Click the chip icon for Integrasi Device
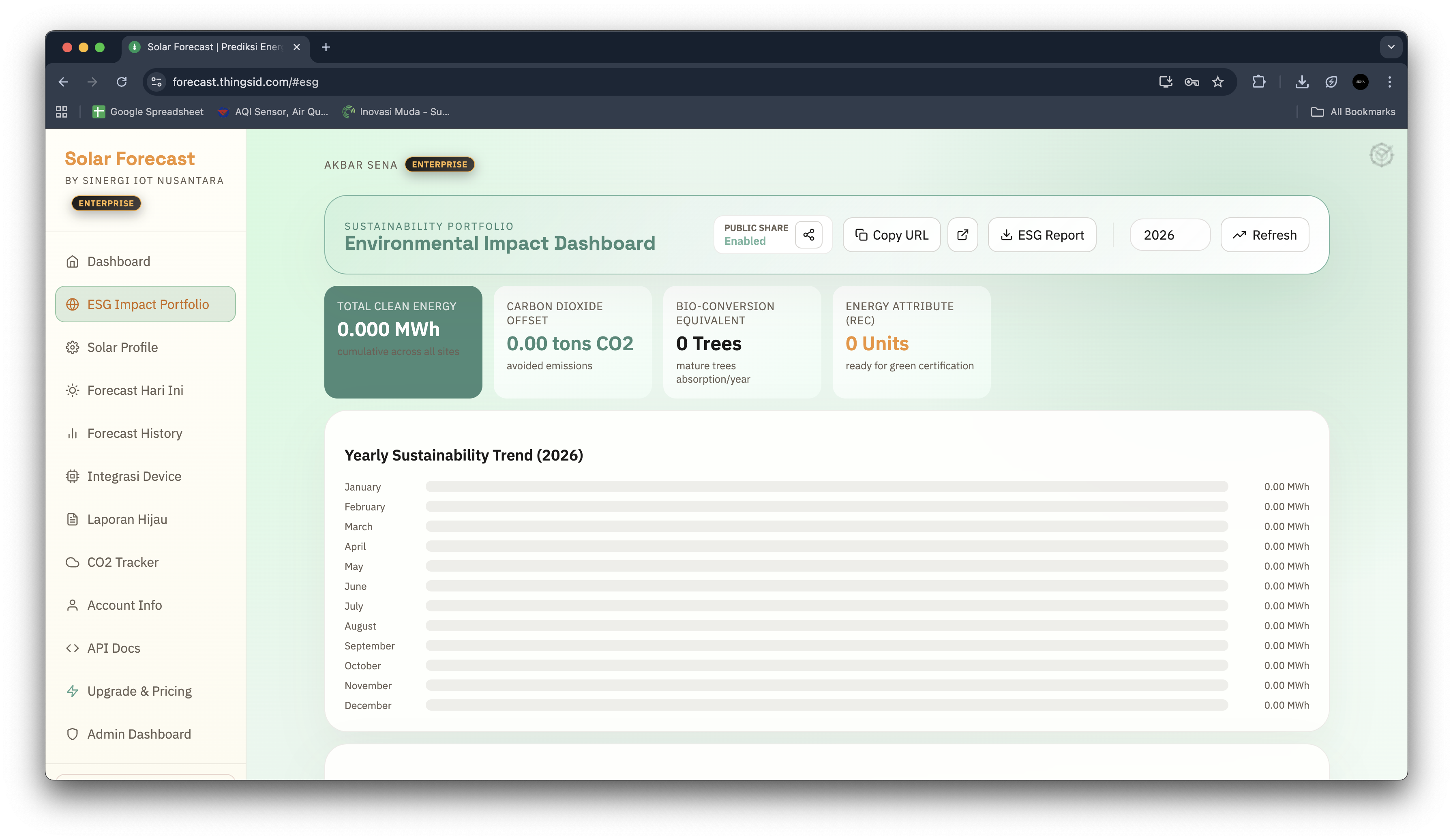The width and height of the screenshot is (1453, 840). 72,476
